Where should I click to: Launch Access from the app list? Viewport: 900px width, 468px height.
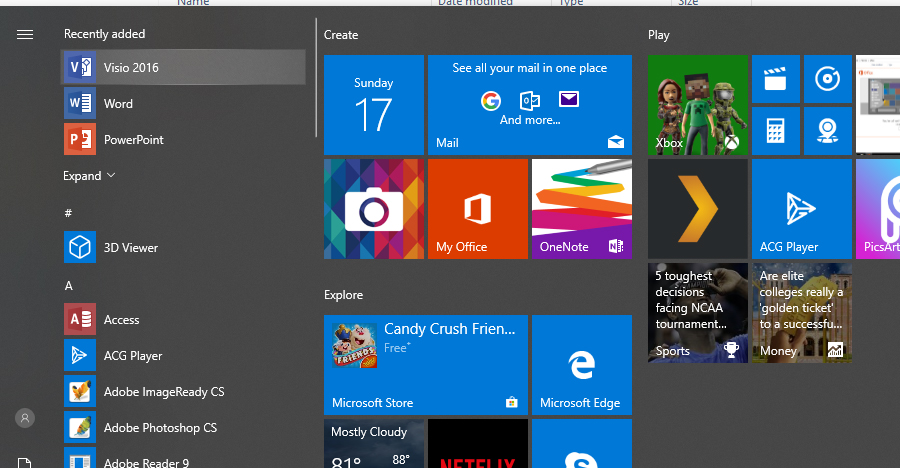pyautogui.click(x=183, y=319)
